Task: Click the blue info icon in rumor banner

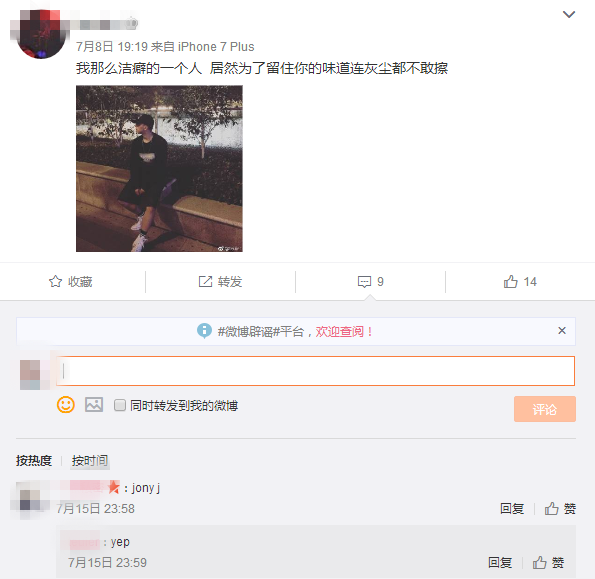Action: coord(204,331)
